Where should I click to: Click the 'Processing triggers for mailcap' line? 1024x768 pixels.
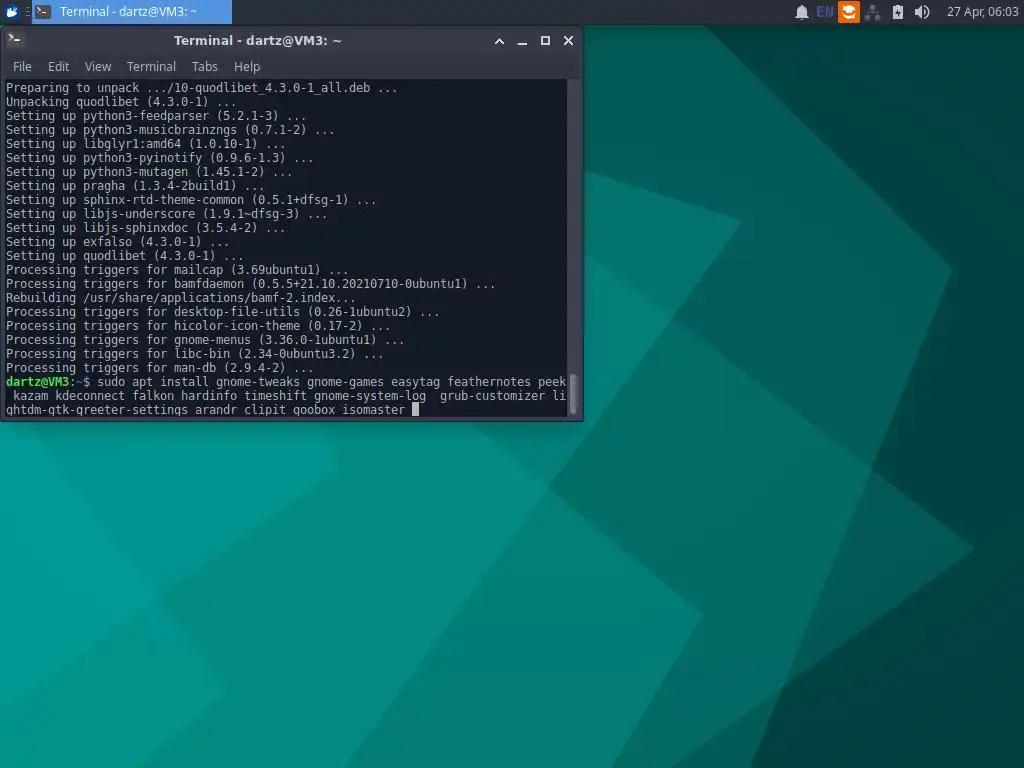[x=177, y=270]
